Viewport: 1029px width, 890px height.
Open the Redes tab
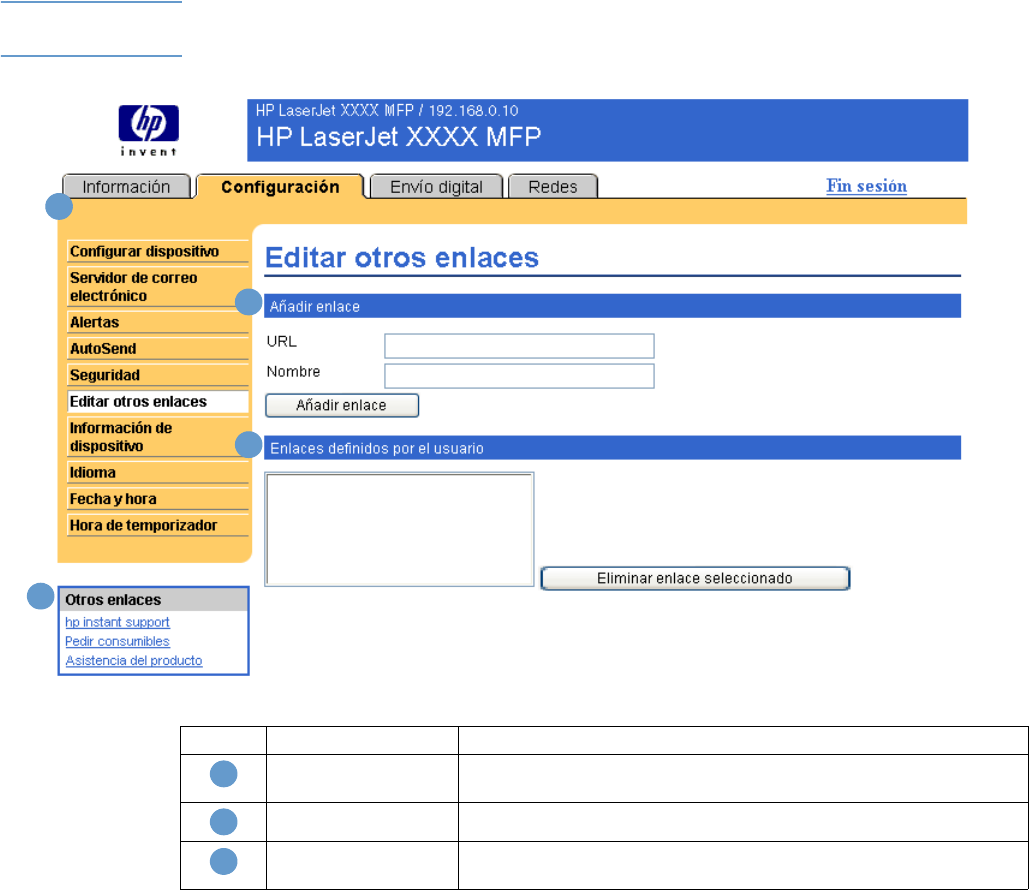pos(553,187)
